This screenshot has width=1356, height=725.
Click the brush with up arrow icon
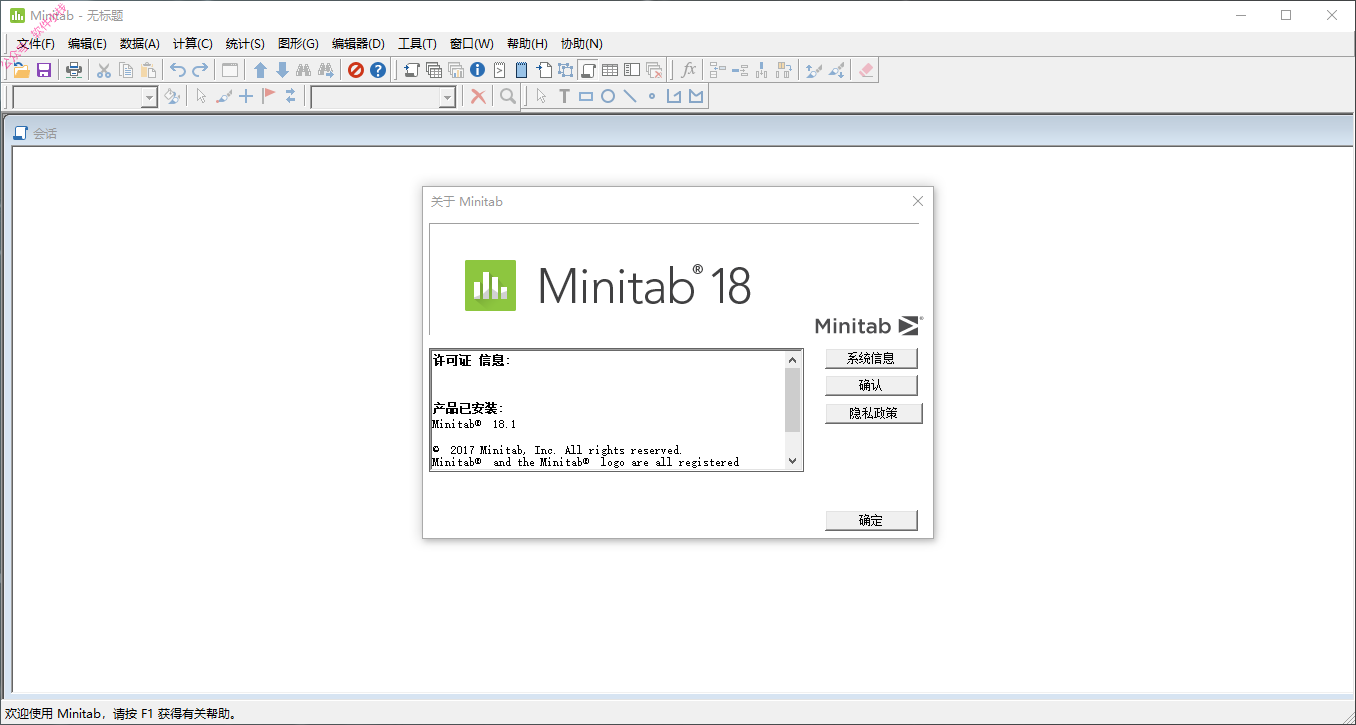coord(814,70)
